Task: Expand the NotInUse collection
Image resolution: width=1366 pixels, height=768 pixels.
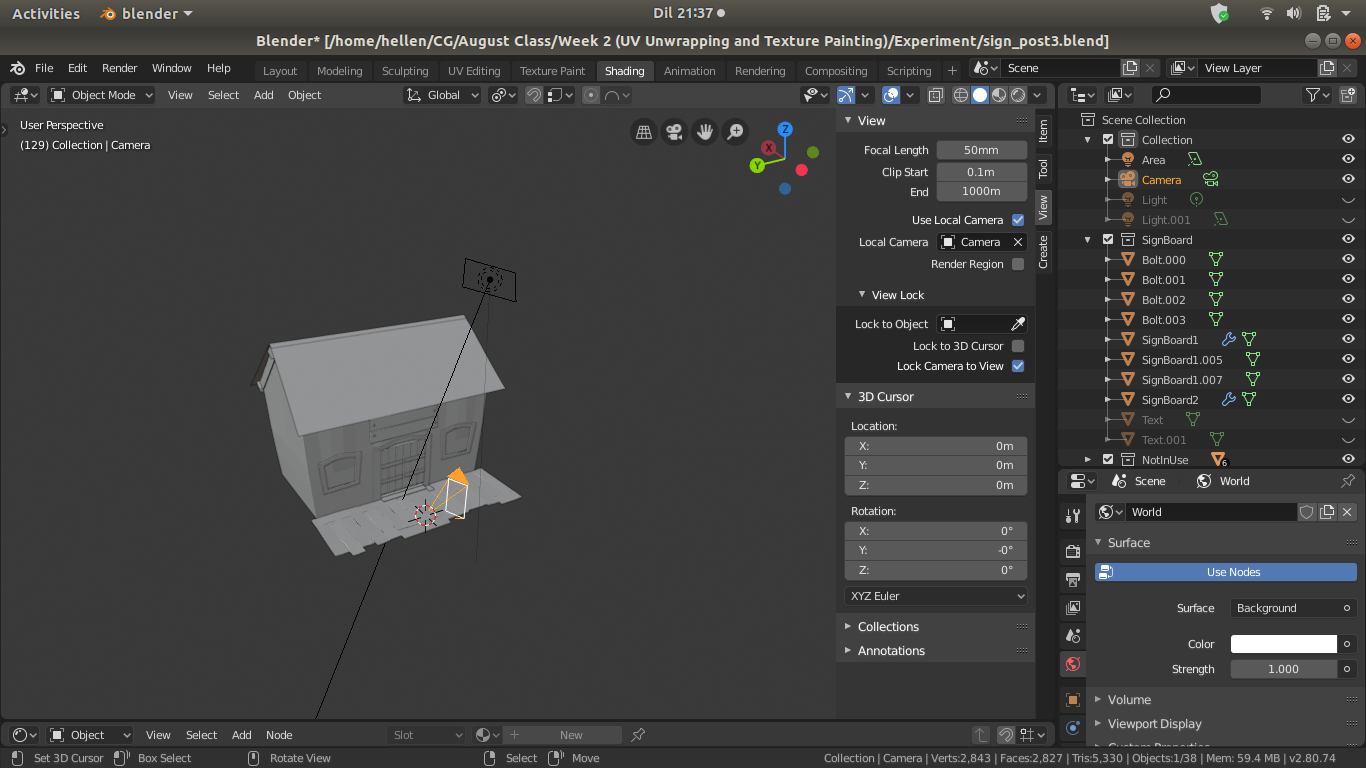Action: click(1088, 460)
